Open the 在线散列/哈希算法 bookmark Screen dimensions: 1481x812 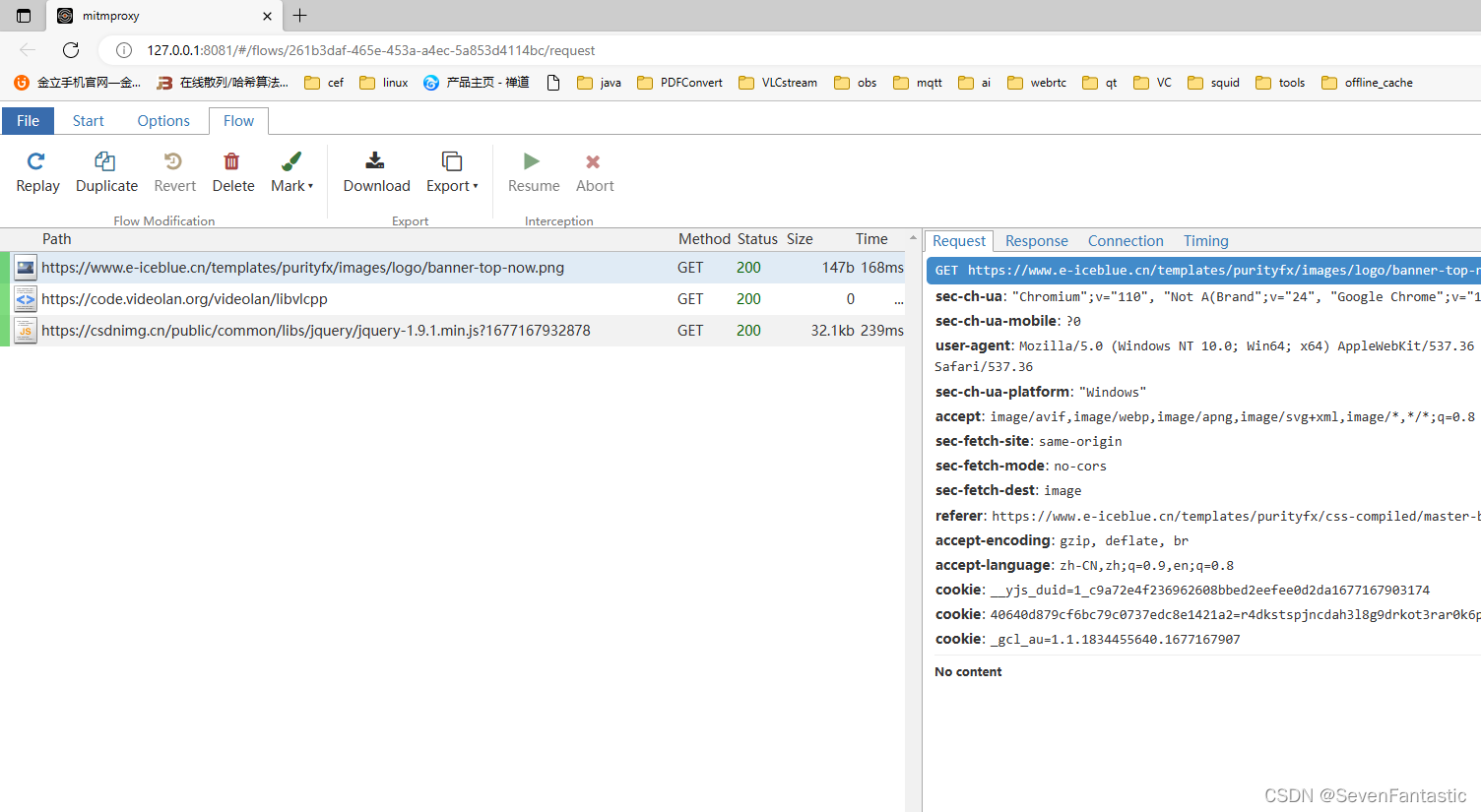click(x=223, y=83)
